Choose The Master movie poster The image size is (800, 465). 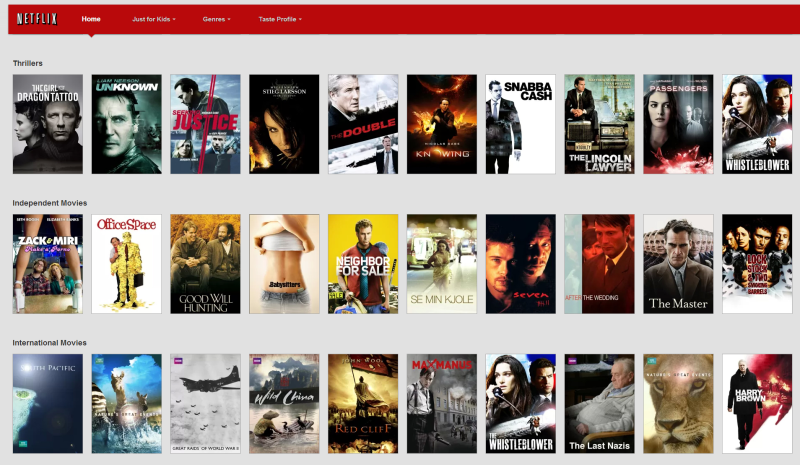679,264
